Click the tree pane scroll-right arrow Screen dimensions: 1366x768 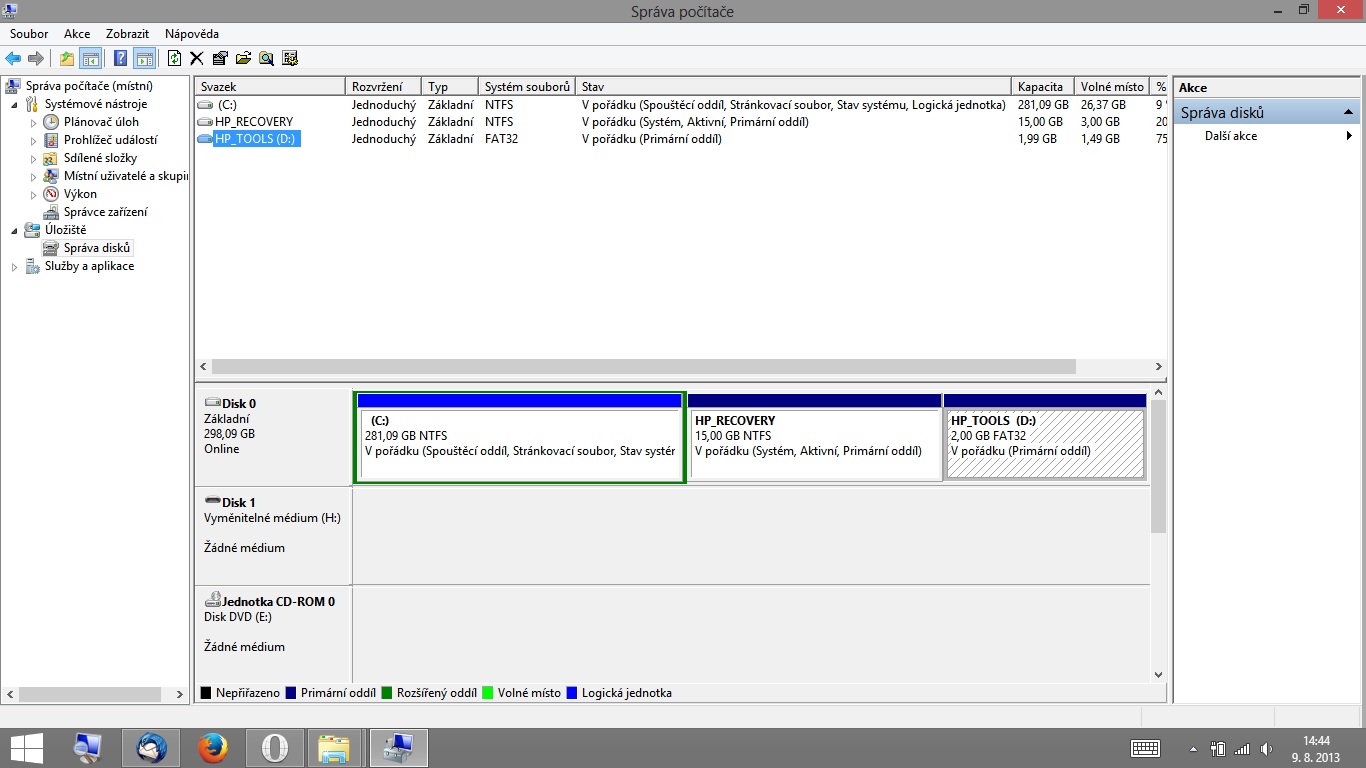tap(180, 694)
